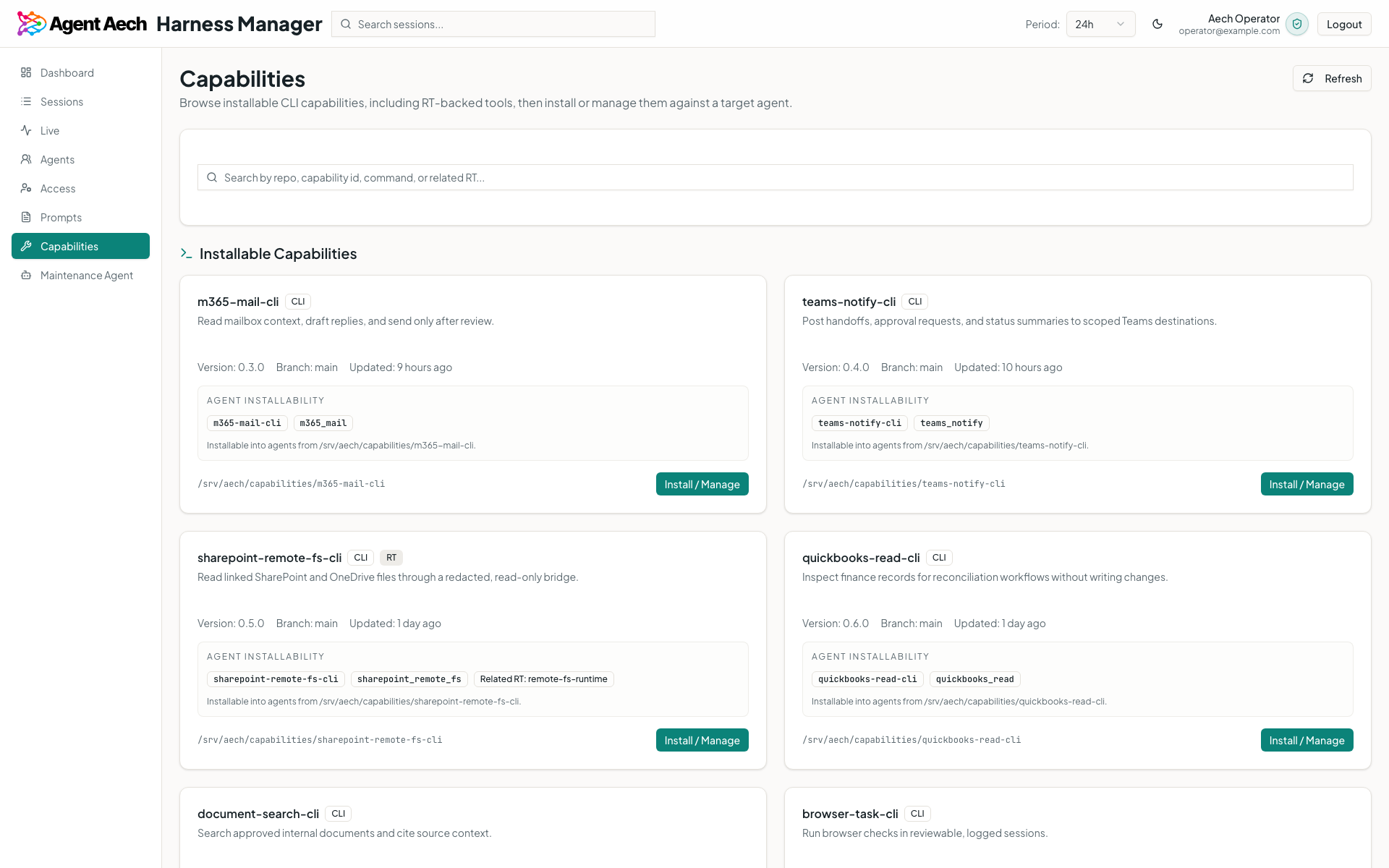Click the Capabilities wrench icon in sidebar
Screen dimensions: 1389x868
[x=26, y=246]
